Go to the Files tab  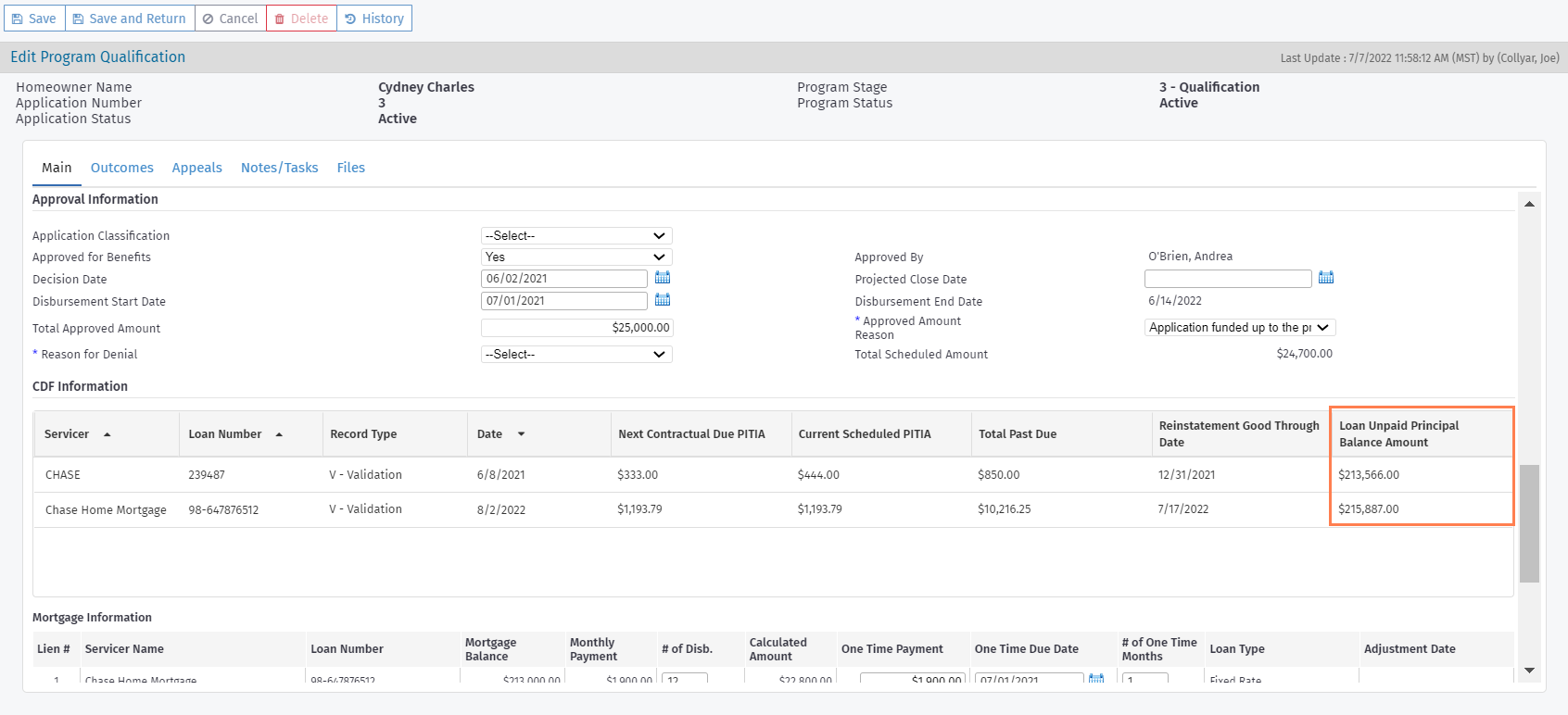point(350,168)
